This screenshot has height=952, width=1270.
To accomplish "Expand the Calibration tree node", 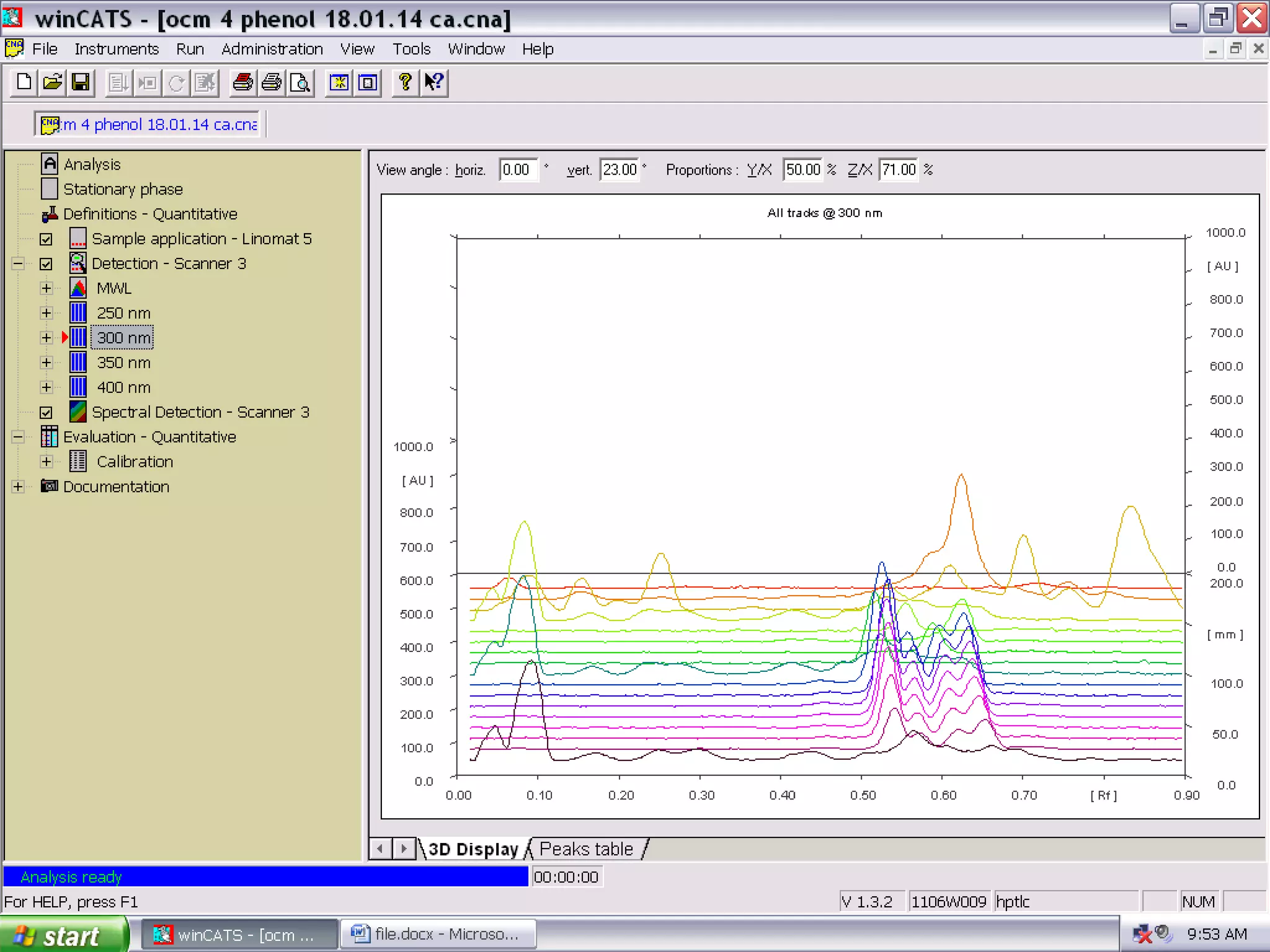I will [46, 462].
